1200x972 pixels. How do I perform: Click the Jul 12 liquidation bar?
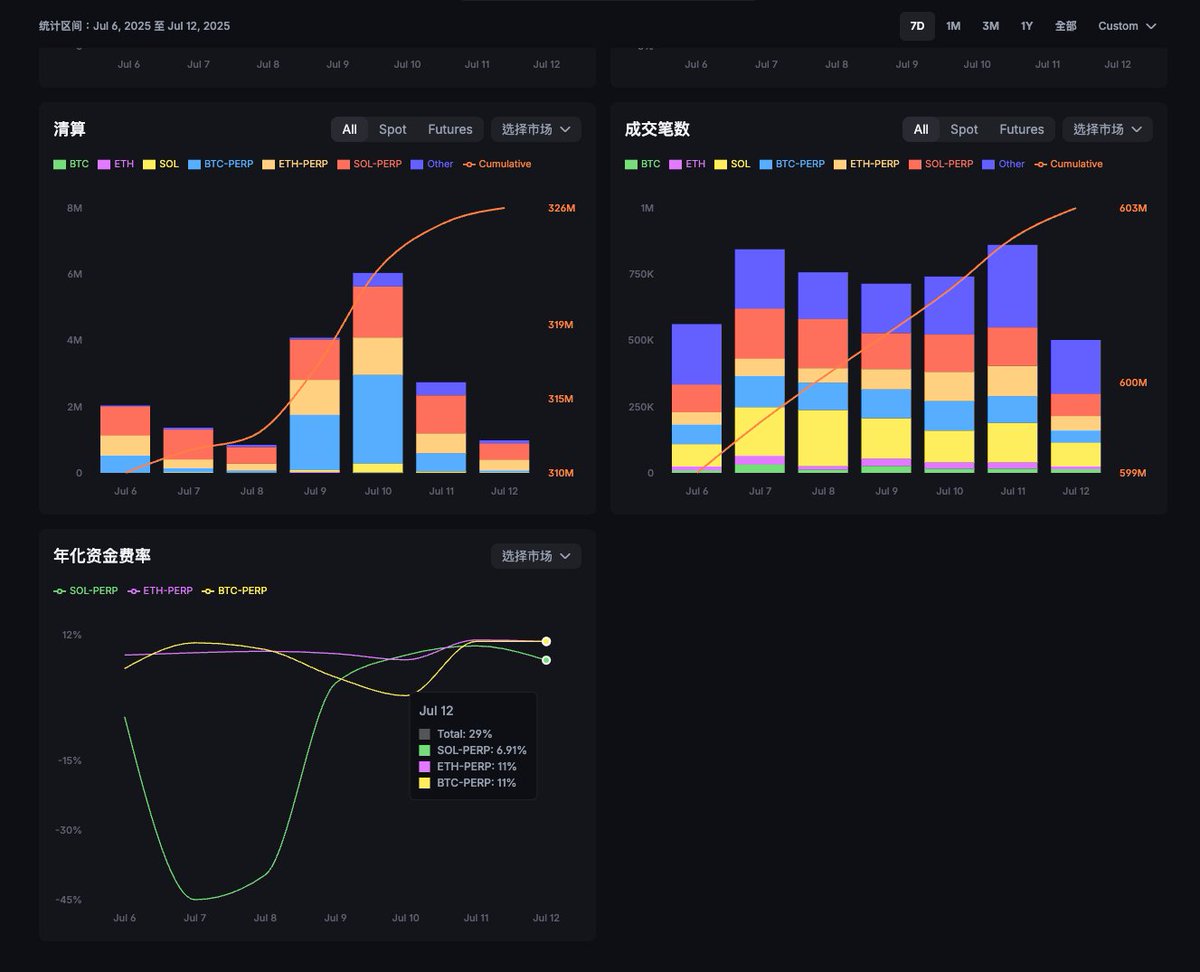point(504,456)
